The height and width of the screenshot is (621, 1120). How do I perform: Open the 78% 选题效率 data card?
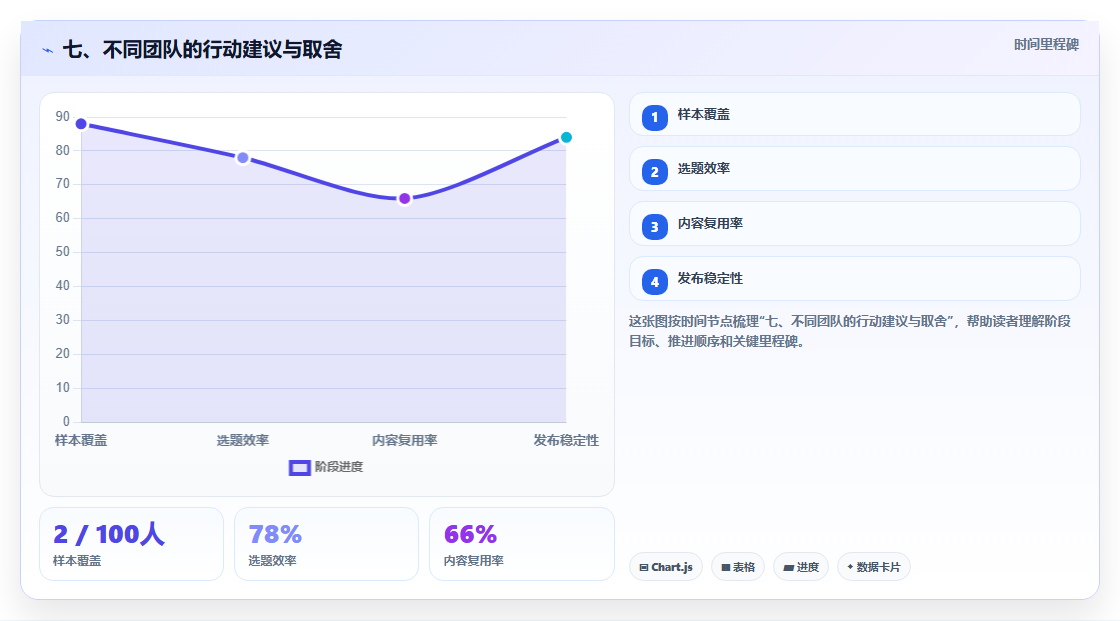click(326, 544)
